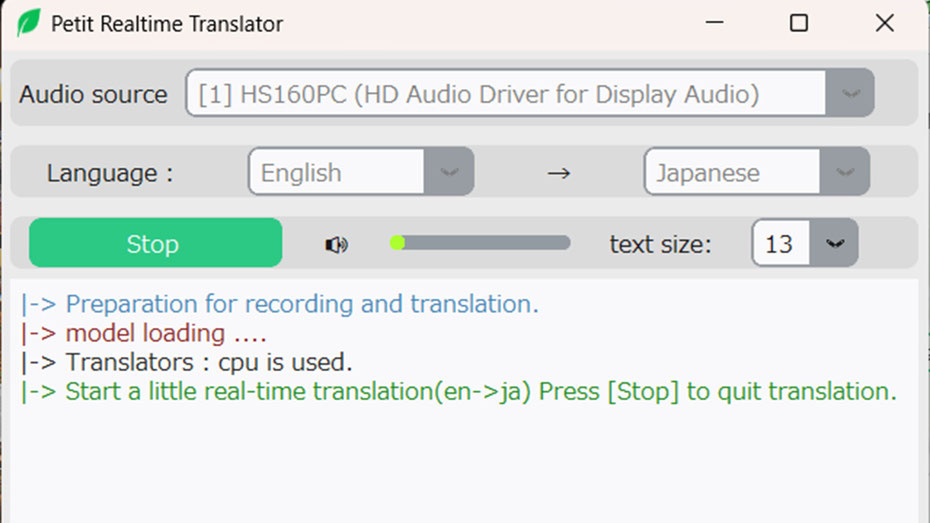
Task: Stop the real-time translation
Action: point(155,243)
